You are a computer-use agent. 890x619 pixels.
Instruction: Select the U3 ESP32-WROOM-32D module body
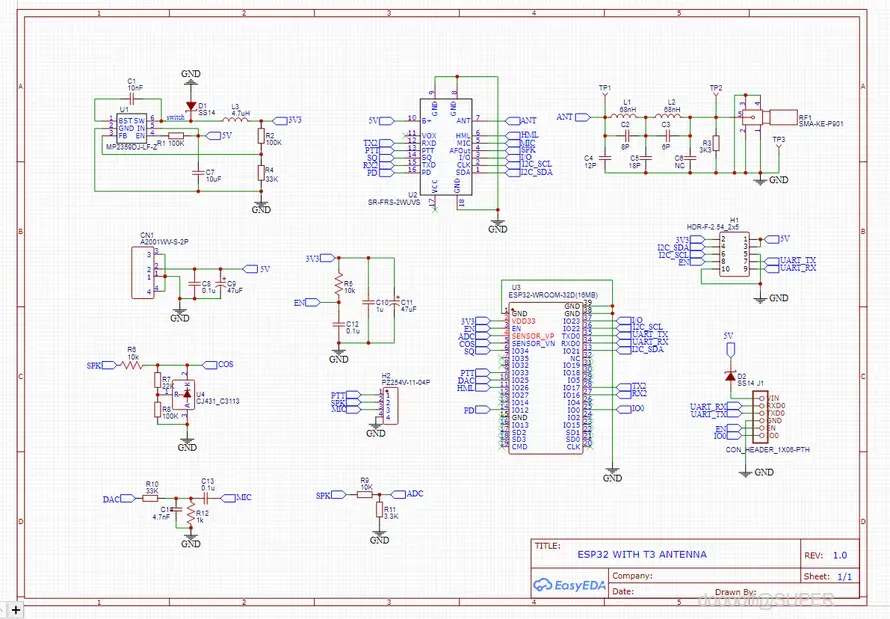[545, 378]
